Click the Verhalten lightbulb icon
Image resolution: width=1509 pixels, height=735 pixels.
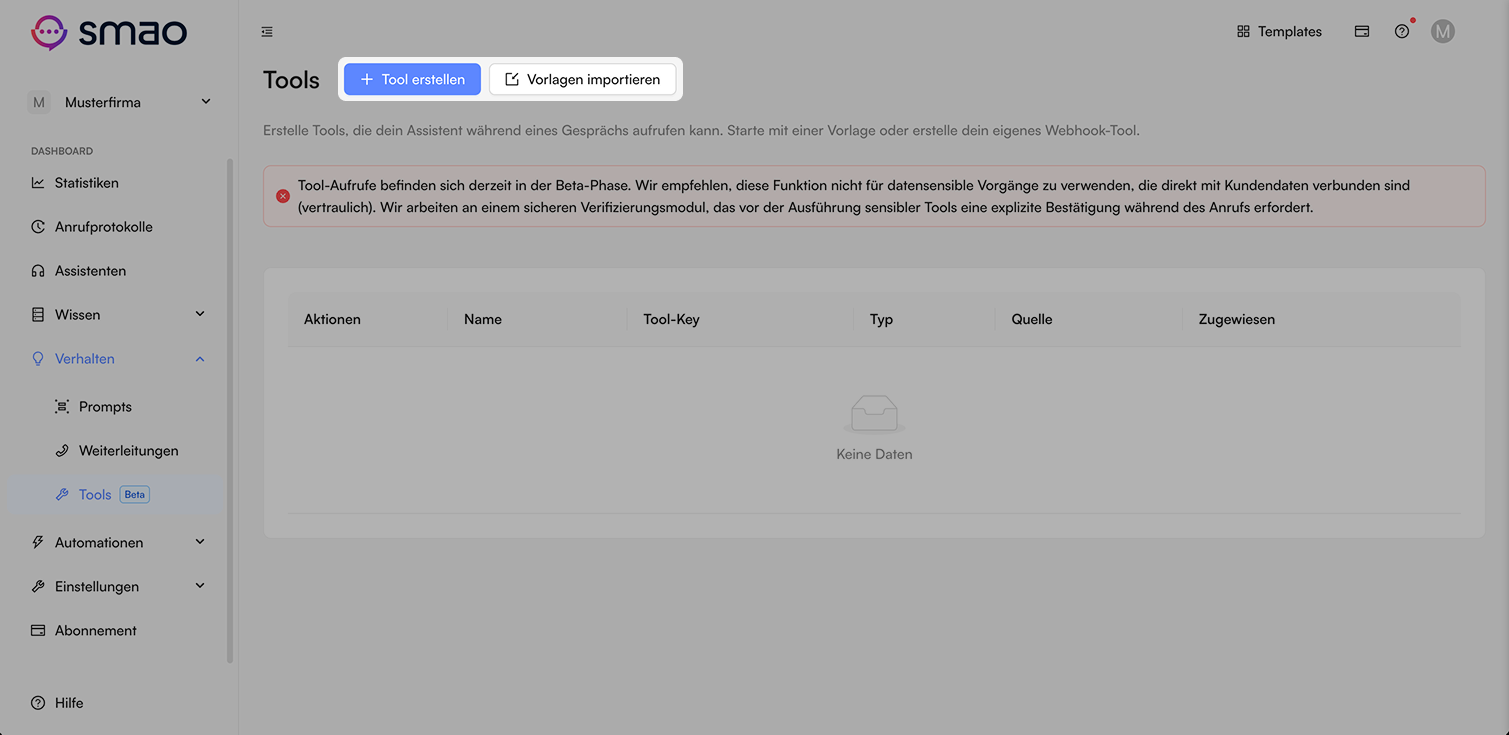[38, 359]
